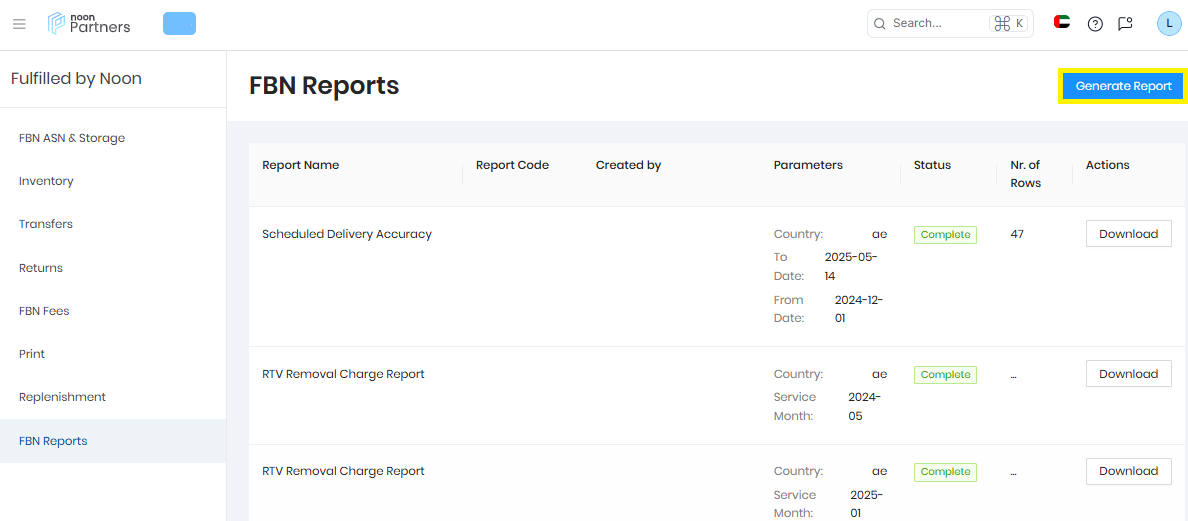
Task: Download RTV Removal report for 2025-01
Action: [1128, 471]
